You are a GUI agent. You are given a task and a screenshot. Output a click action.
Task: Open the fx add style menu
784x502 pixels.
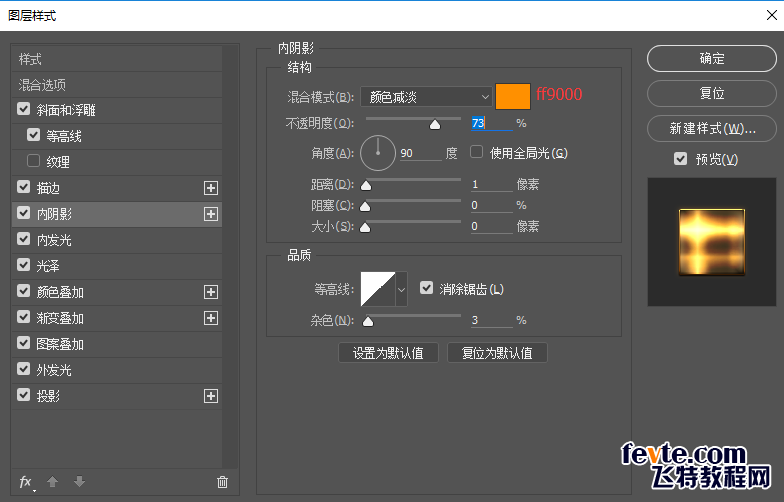[x=26, y=482]
